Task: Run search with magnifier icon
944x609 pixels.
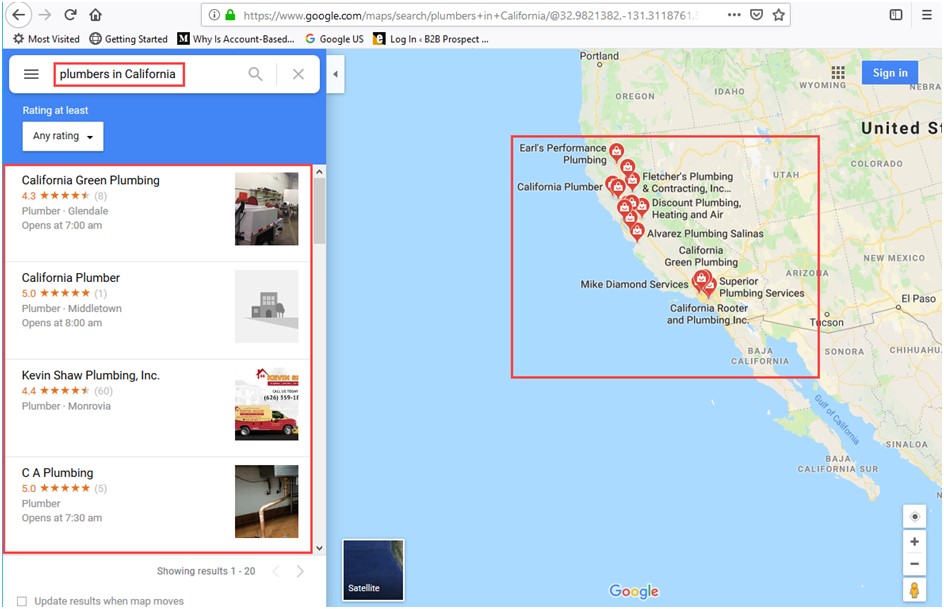Action: point(255,74)
